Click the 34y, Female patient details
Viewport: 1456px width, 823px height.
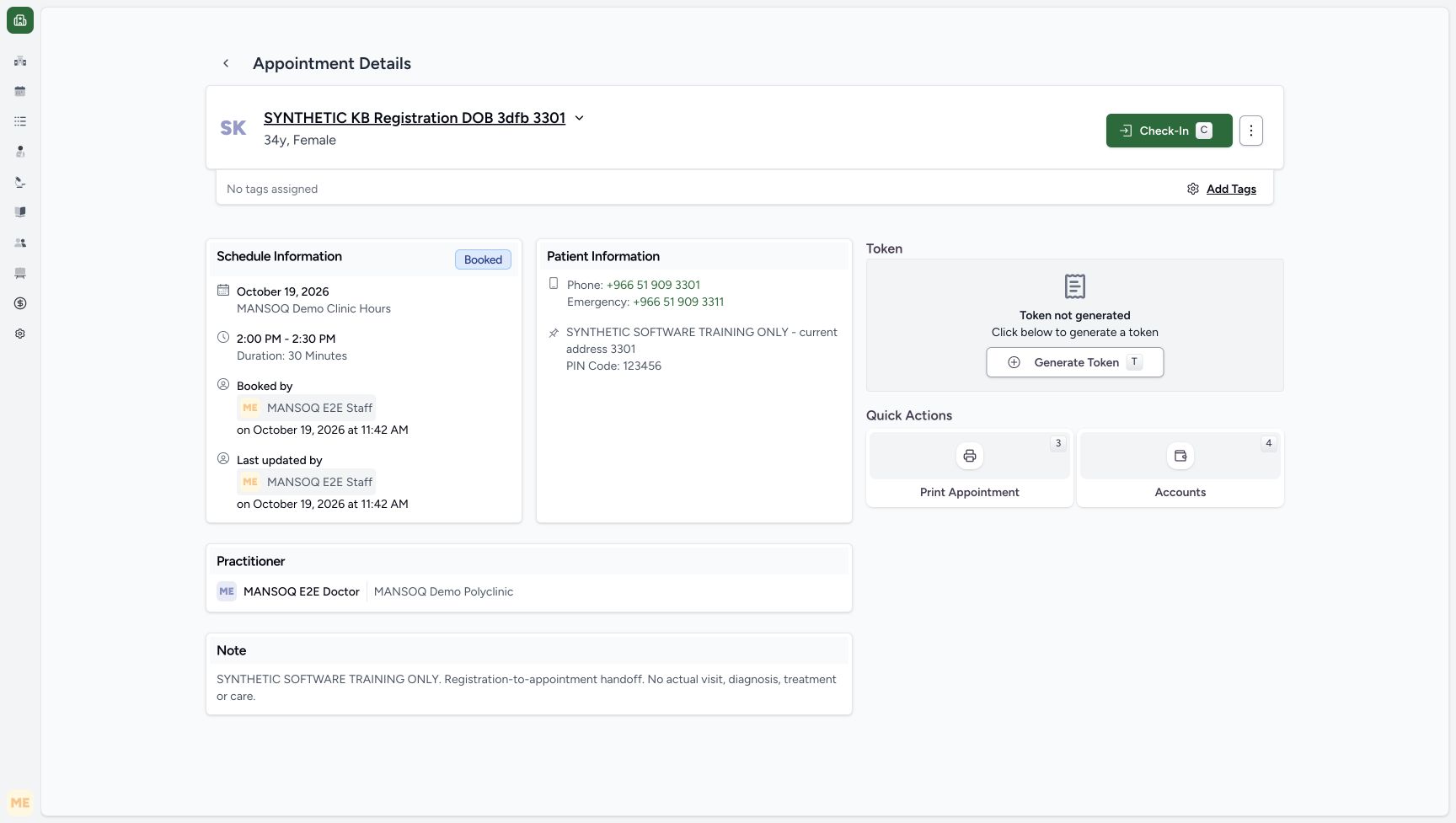tap(300, 140)
